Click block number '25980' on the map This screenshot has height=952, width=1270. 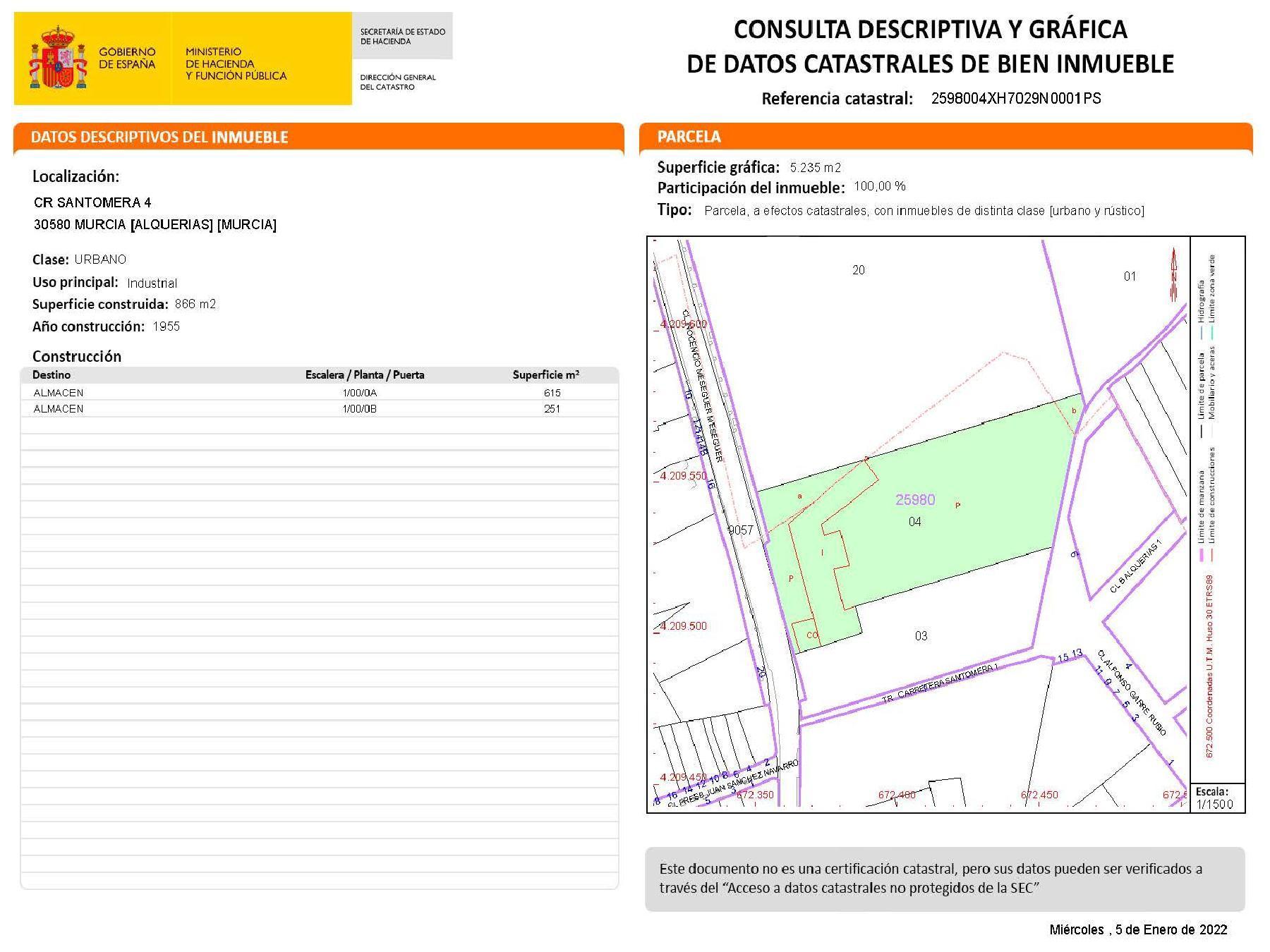915,499
